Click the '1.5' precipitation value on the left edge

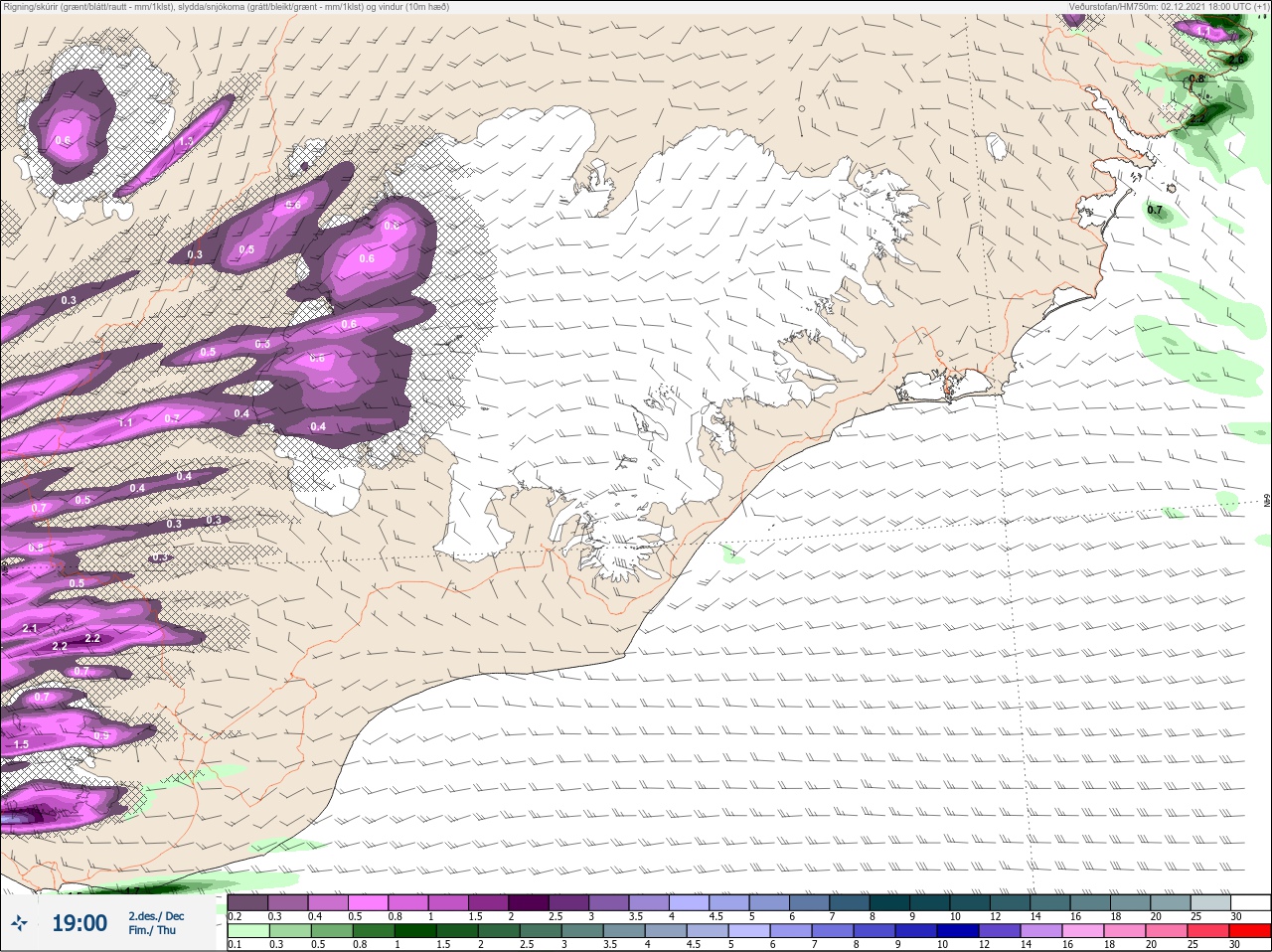pyautogui.click(x=21, y=743)
